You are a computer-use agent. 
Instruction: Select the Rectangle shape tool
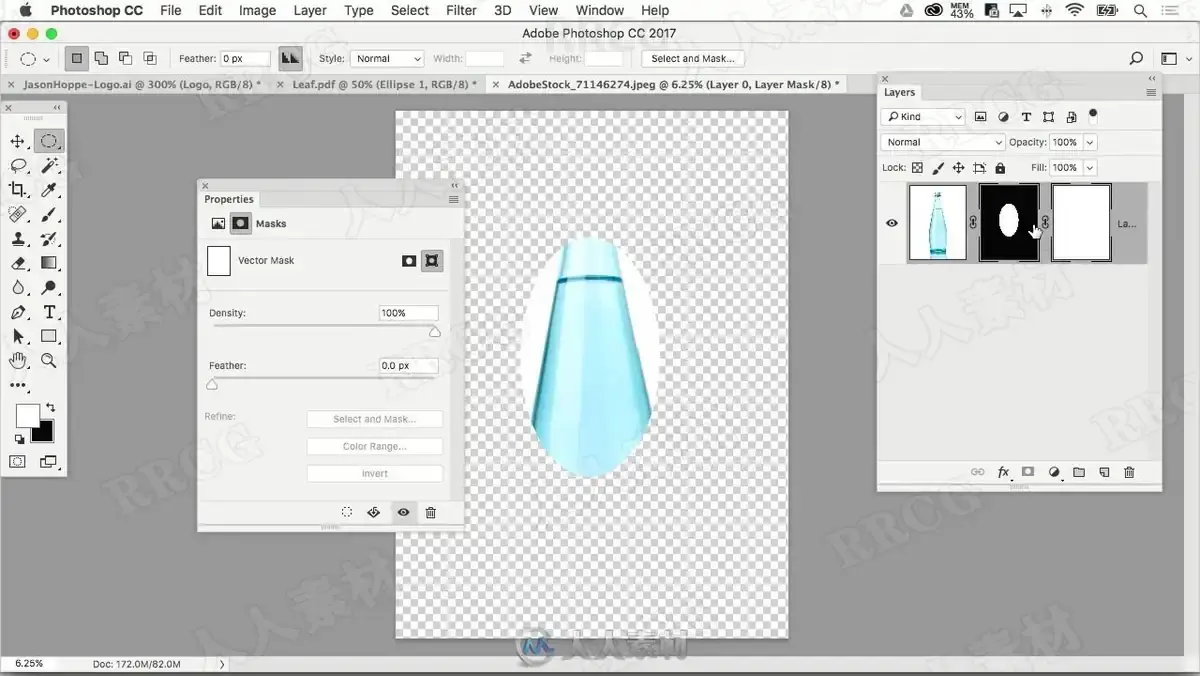pyautogui.click(x=48, y=336)
